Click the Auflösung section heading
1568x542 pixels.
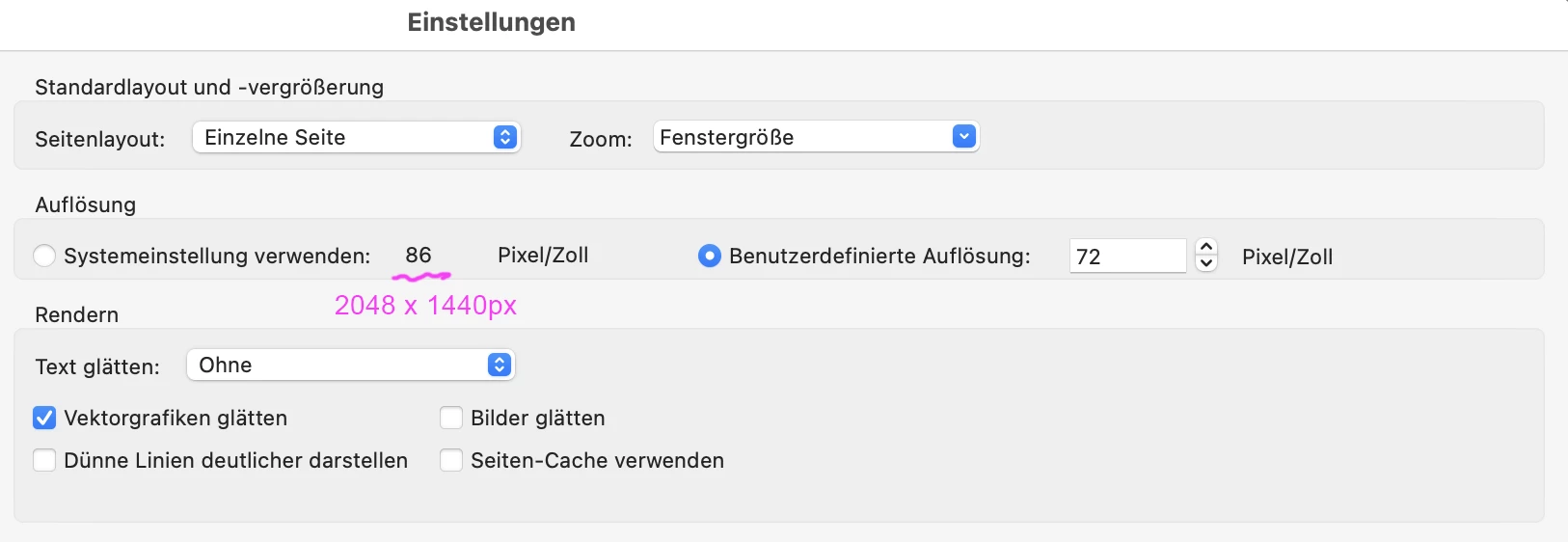[x=86, y=204]
